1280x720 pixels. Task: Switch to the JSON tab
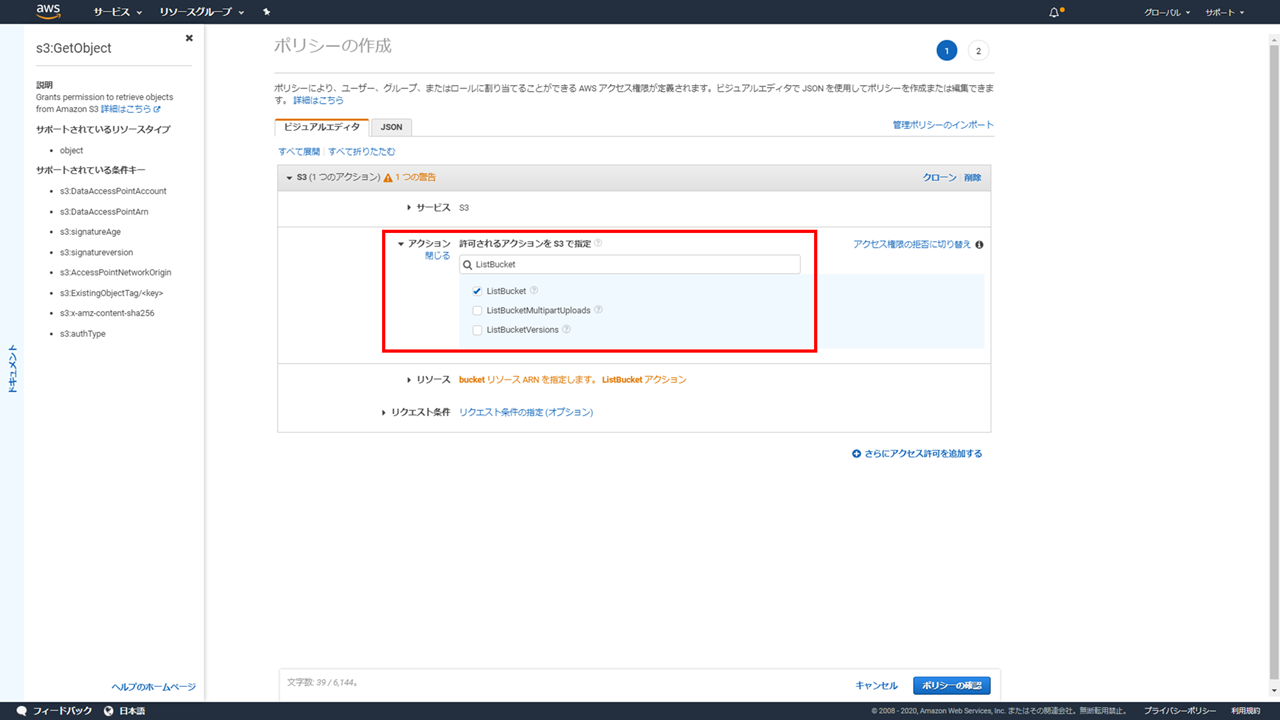[391, 127]
